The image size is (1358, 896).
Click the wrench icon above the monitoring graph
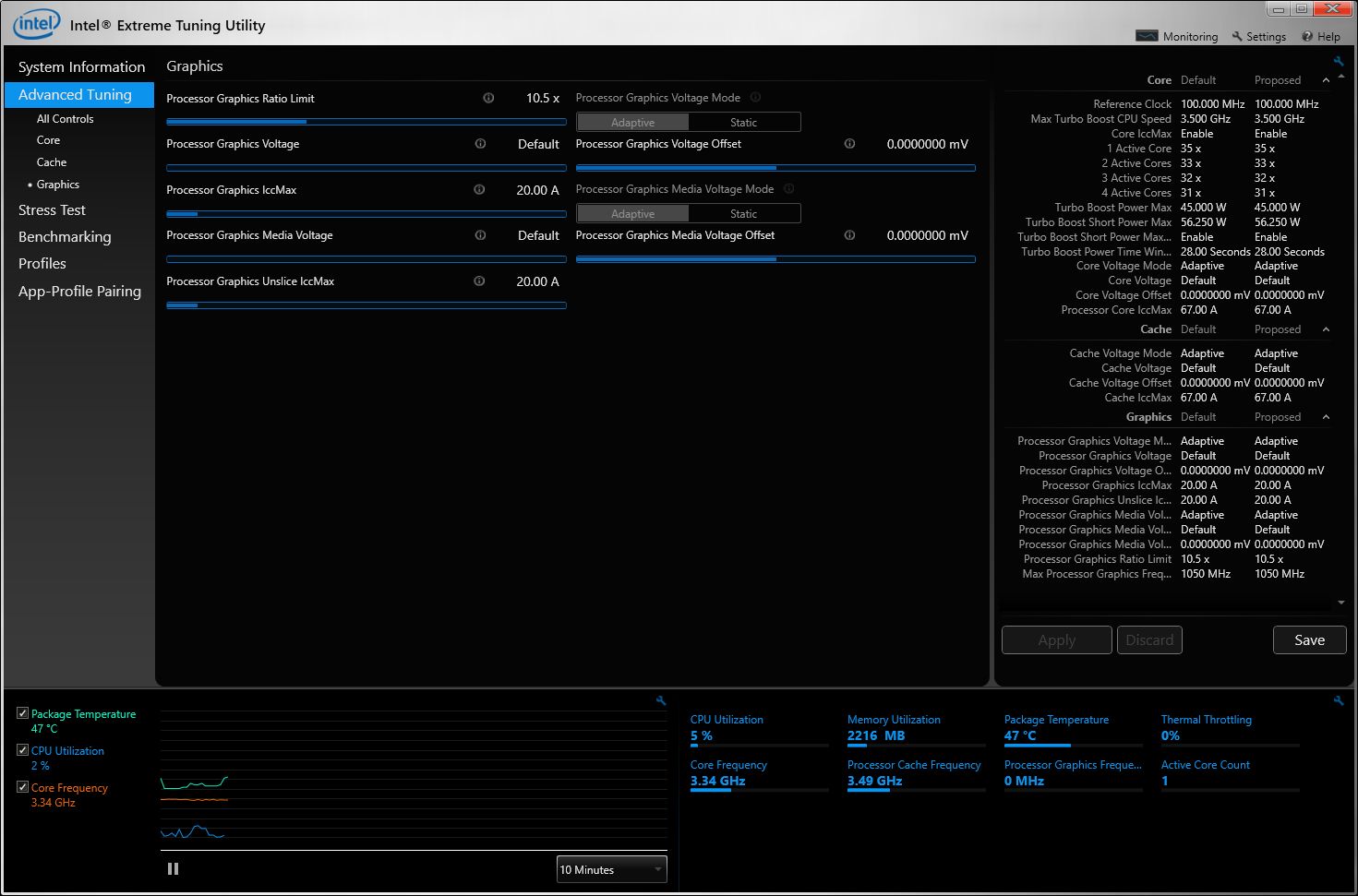[x=661, y=700]
